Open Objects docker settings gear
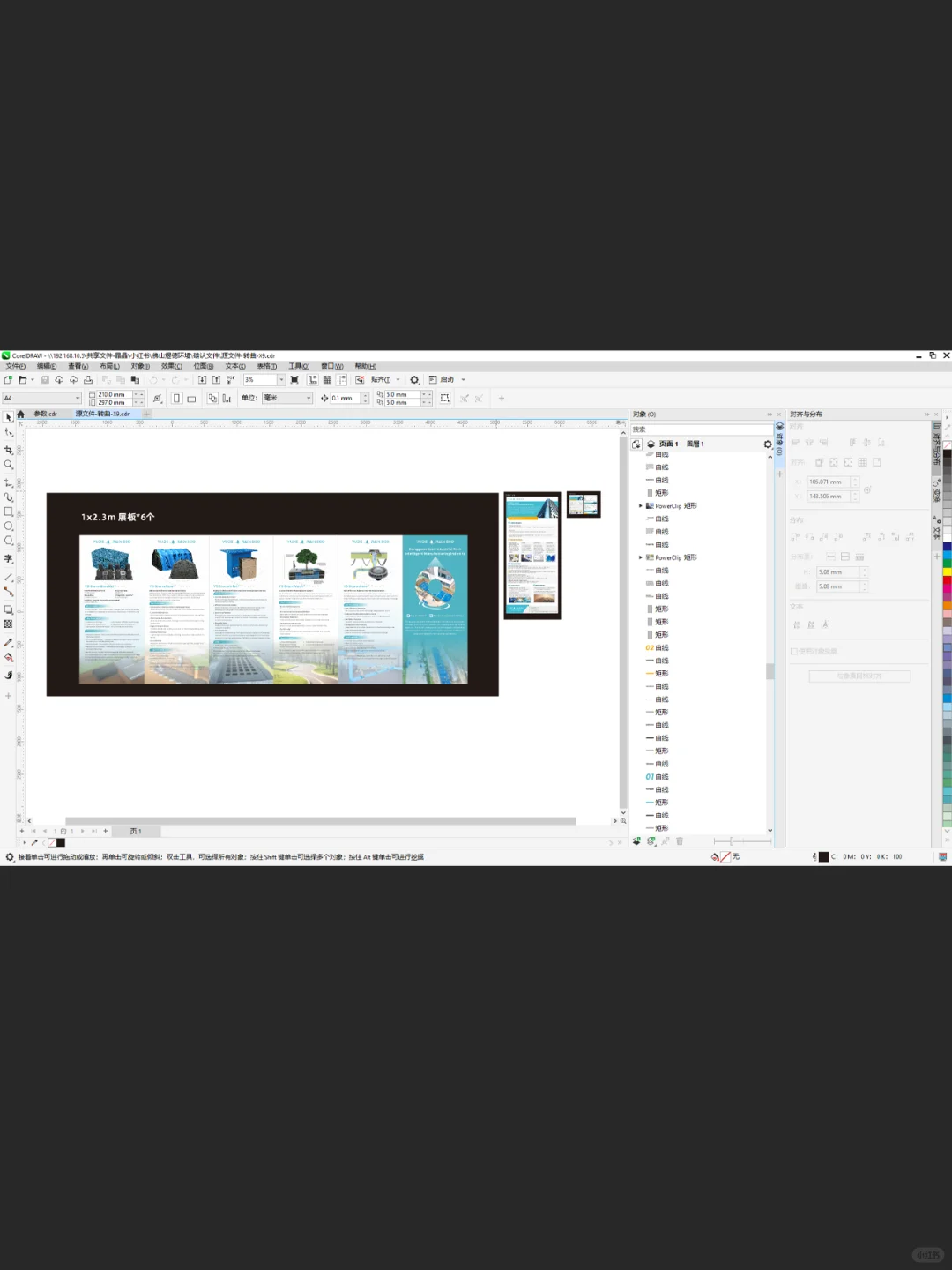The image size is (952, 1270). (768, 444)
